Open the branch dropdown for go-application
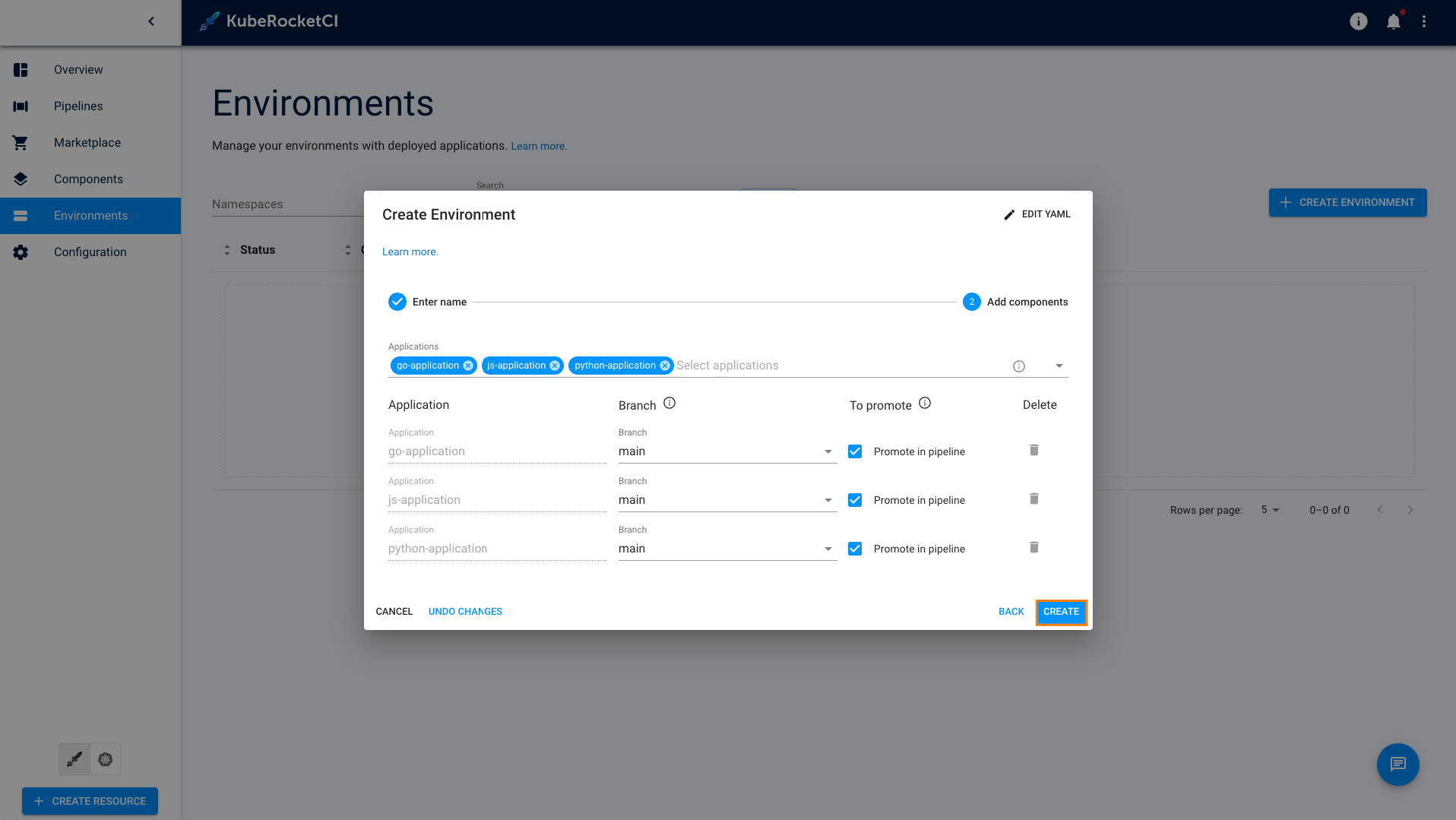The width and height of the screenshot is (1456, 820). pyautogui.click(x=828, y=451)
